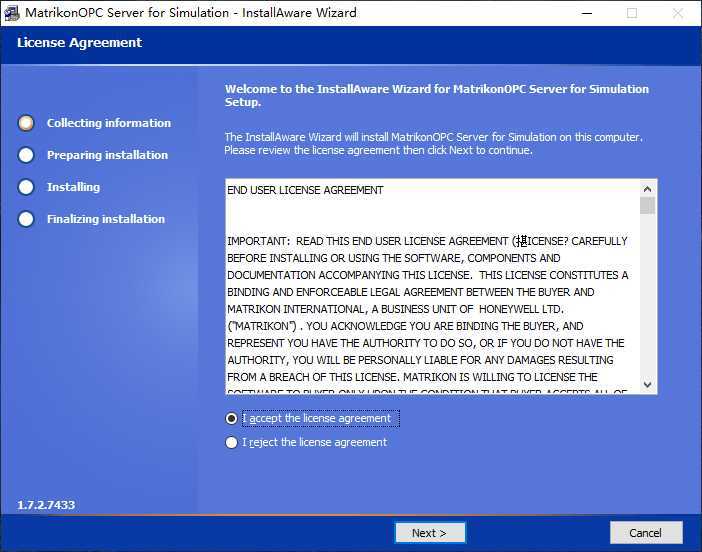Click the 'Please review the license agreement' instruction
The image size is (702, 552).
[378, 150]
